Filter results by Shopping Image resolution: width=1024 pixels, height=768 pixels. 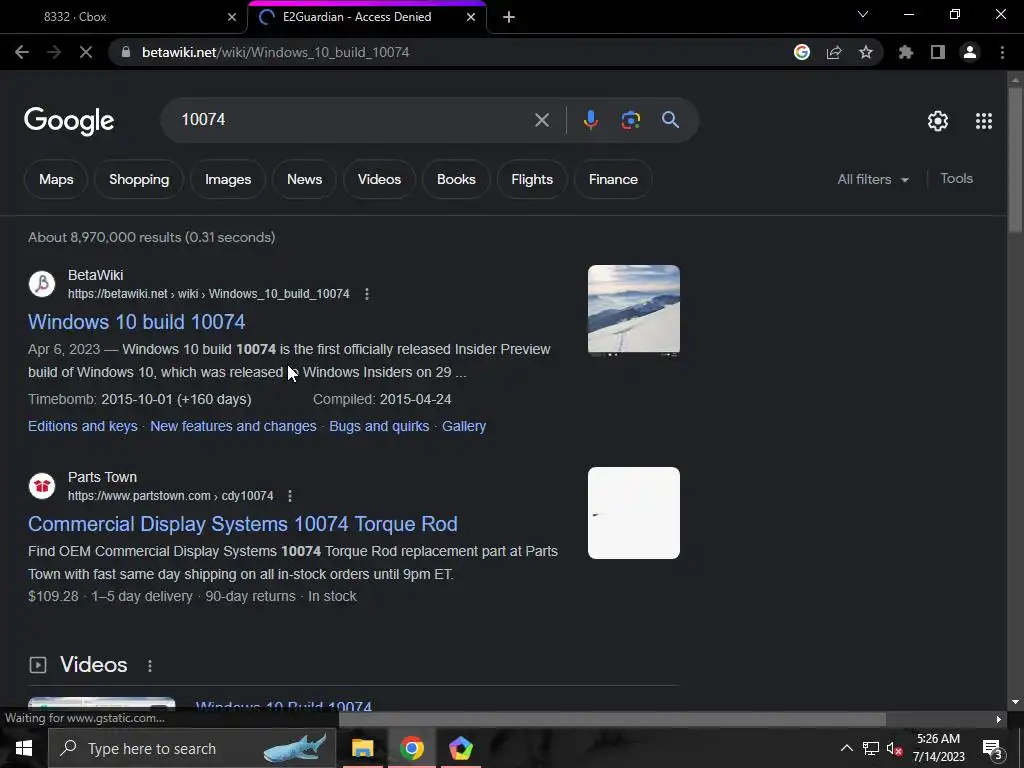click(x=139, y=179)
